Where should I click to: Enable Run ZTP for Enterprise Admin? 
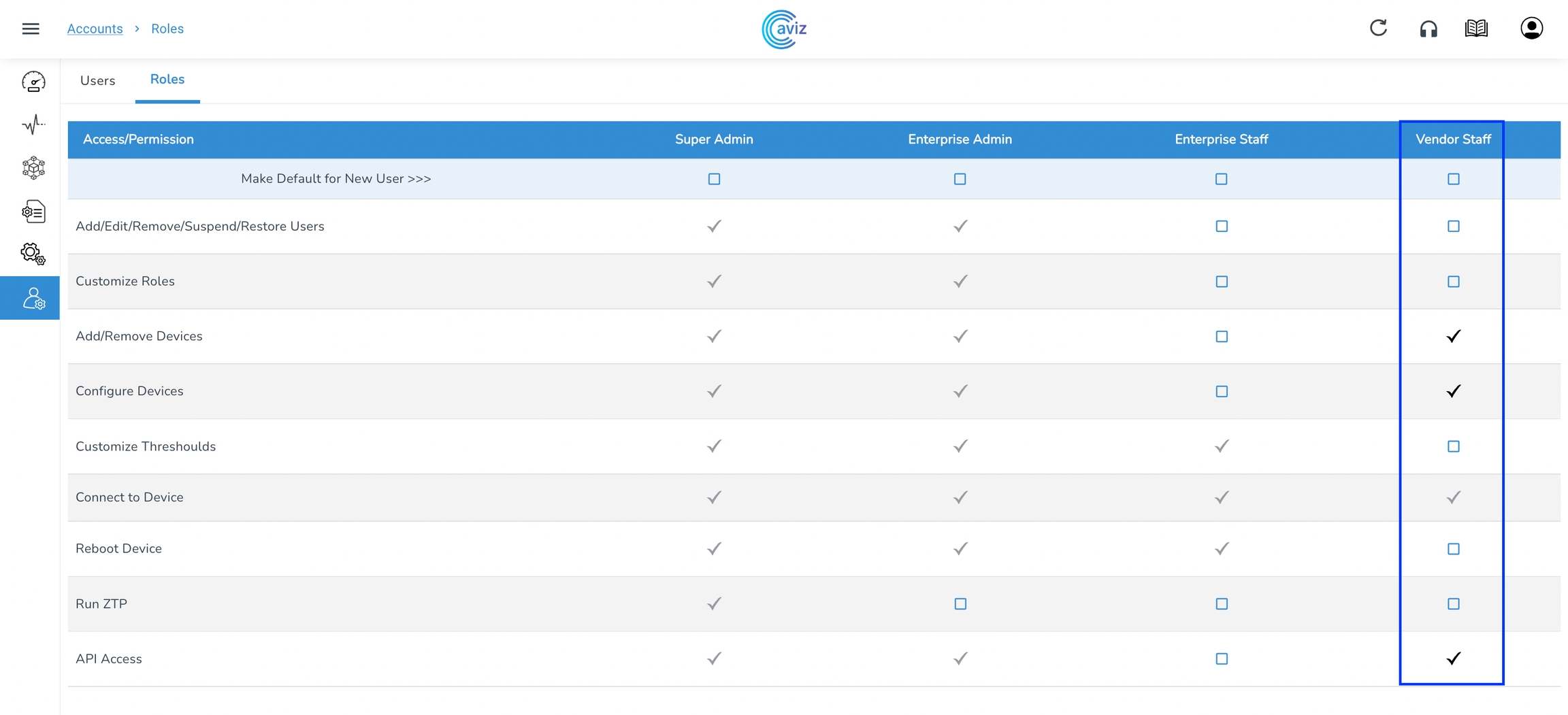(x=960, y=604)
